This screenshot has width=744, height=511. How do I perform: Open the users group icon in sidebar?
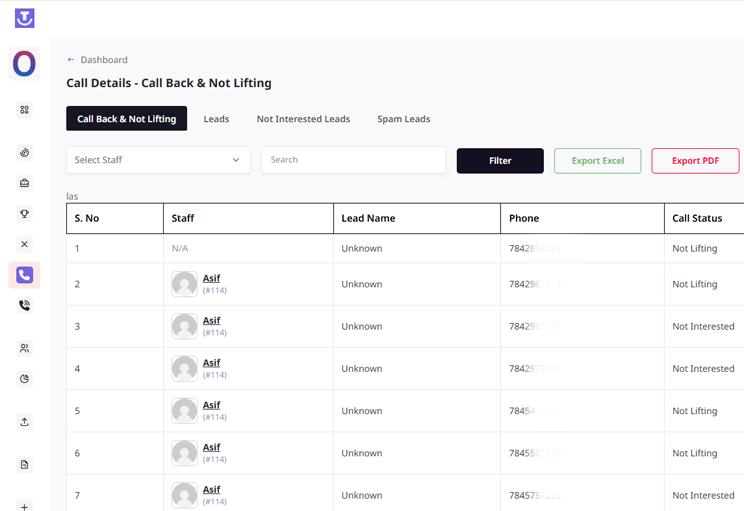click(x=25, y=348)
